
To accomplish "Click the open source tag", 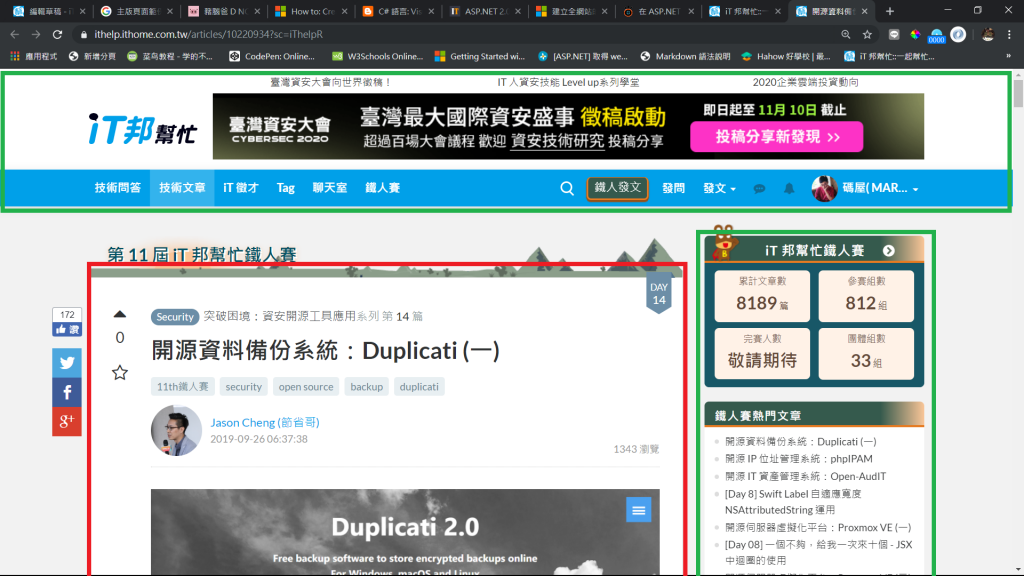I will click(x=306, y=387).
